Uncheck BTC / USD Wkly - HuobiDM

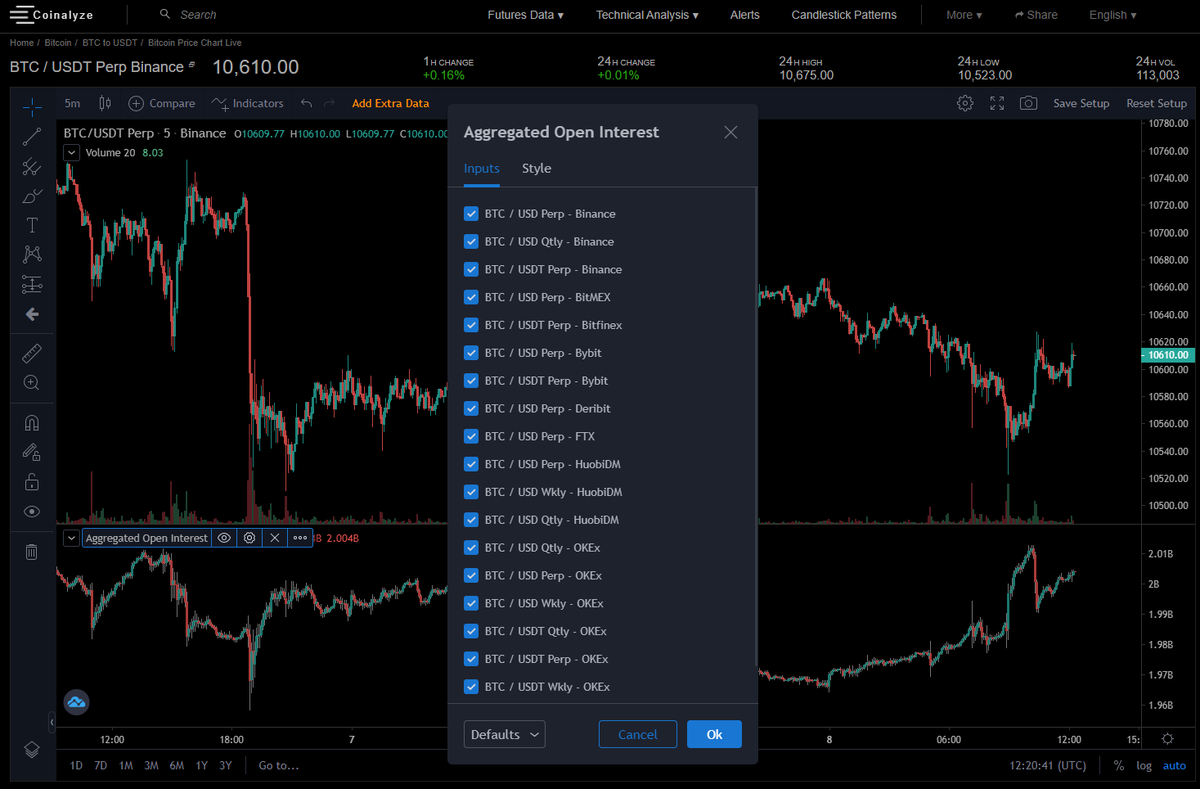click(471, 492)
